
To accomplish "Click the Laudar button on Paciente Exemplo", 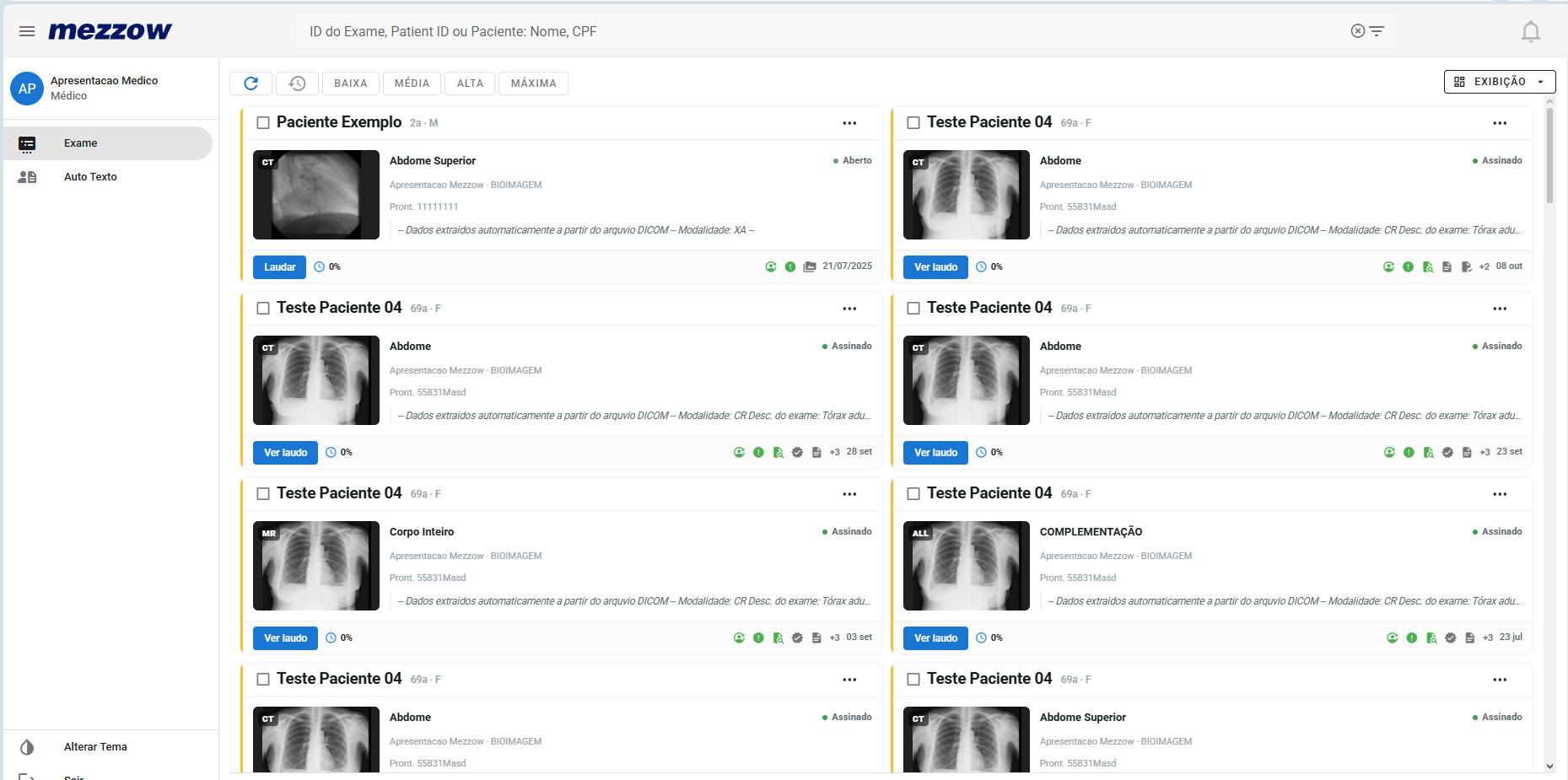I will coord(279,267).
